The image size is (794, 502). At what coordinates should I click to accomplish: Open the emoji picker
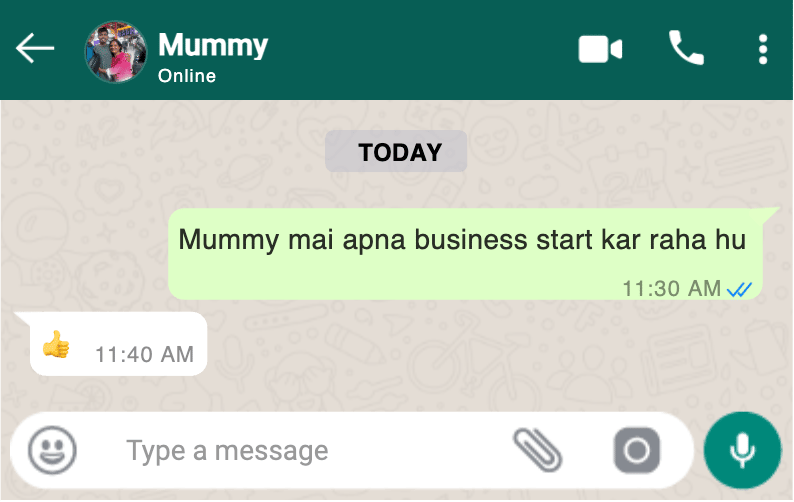coord(52,450)
